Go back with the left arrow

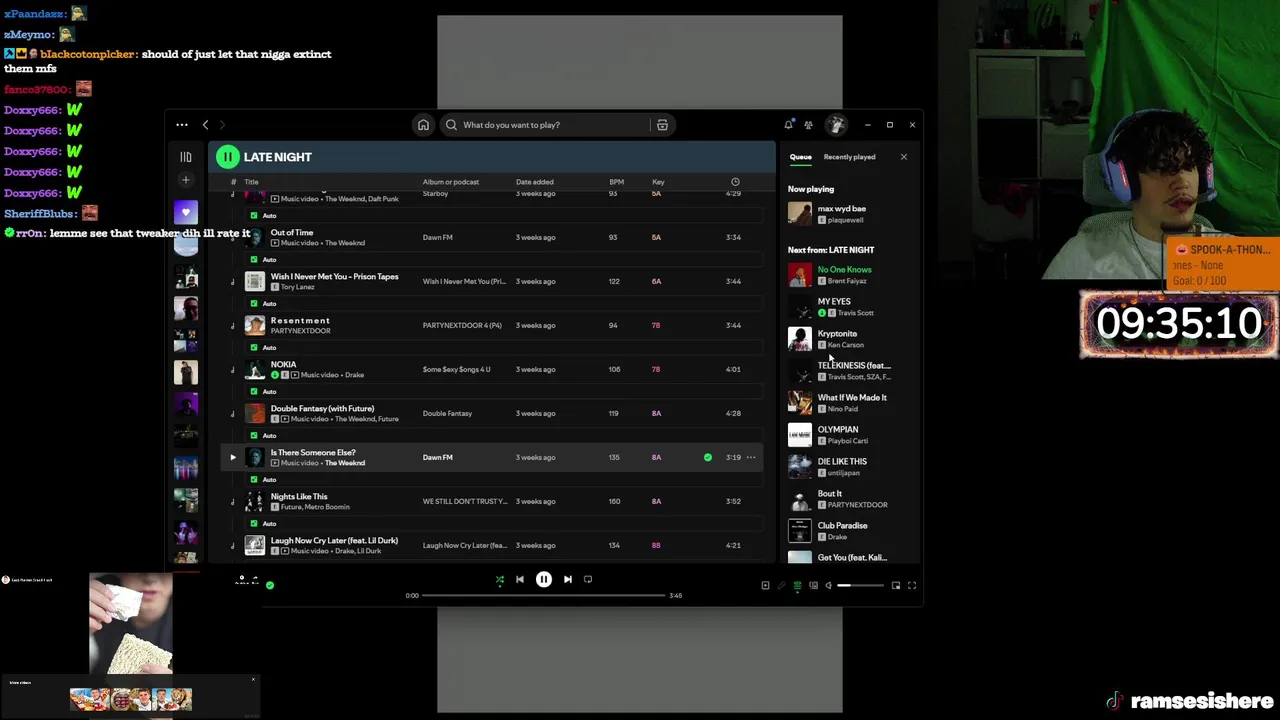click(x=205, y=125)
